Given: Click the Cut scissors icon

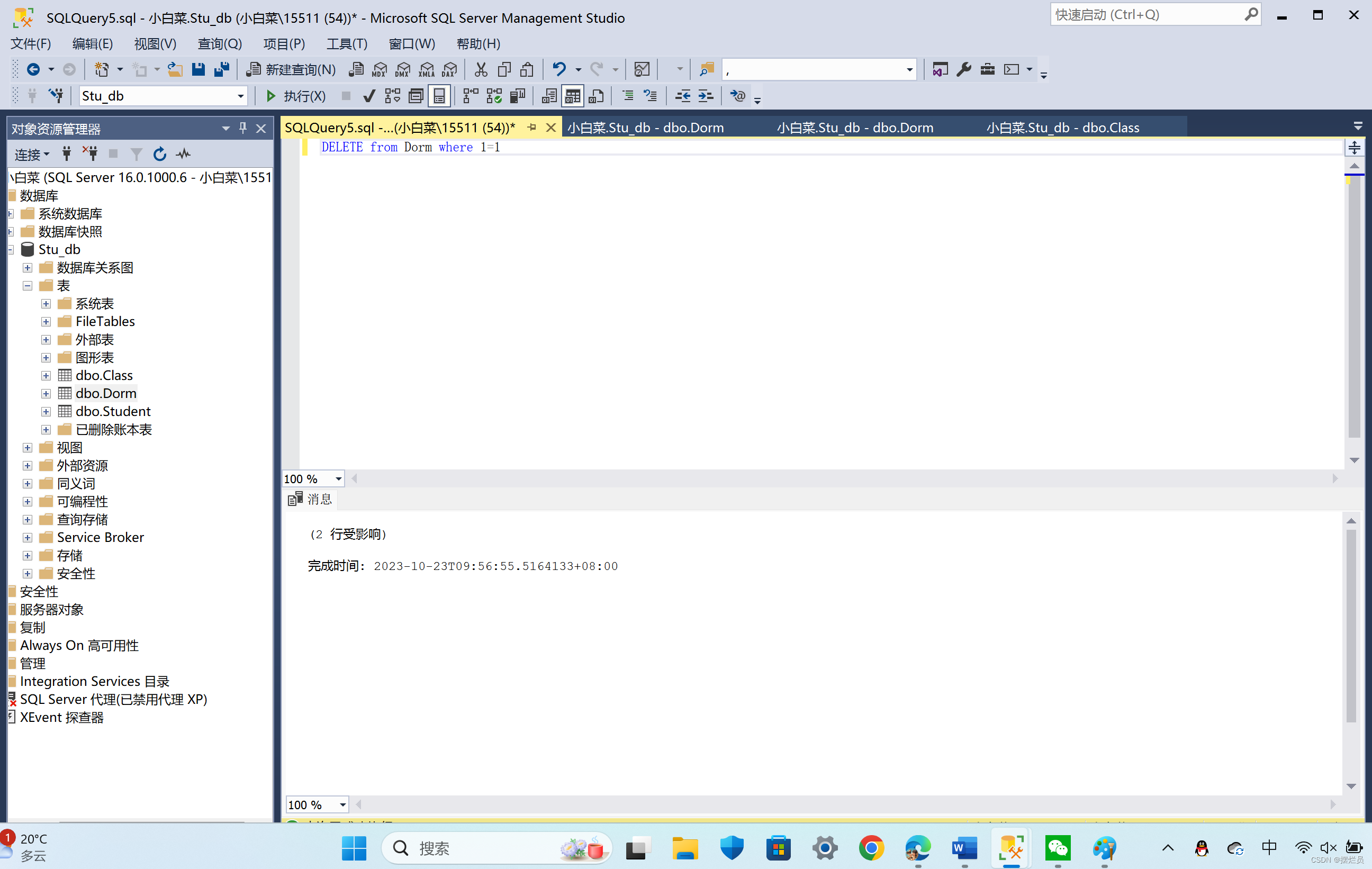Looking at the screenshot, I should [x=480, y=69].
